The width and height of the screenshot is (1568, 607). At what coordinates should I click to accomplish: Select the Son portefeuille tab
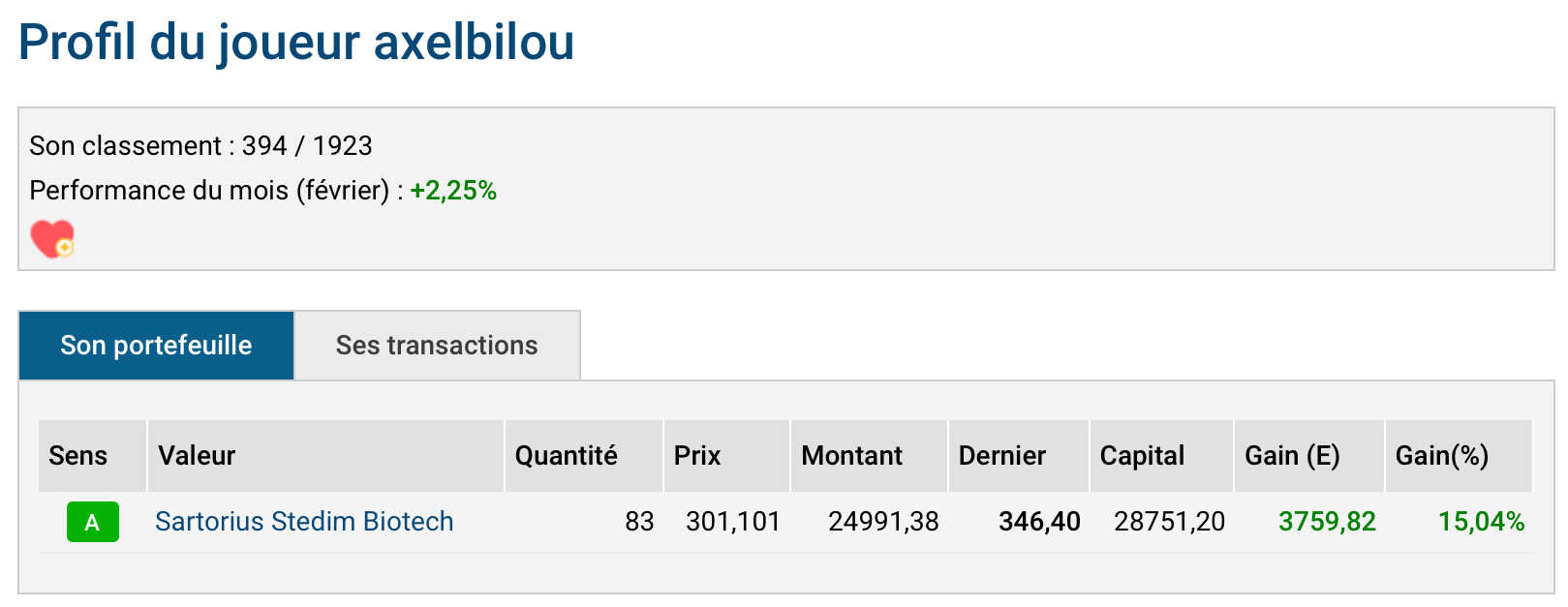tap(156, 346)
